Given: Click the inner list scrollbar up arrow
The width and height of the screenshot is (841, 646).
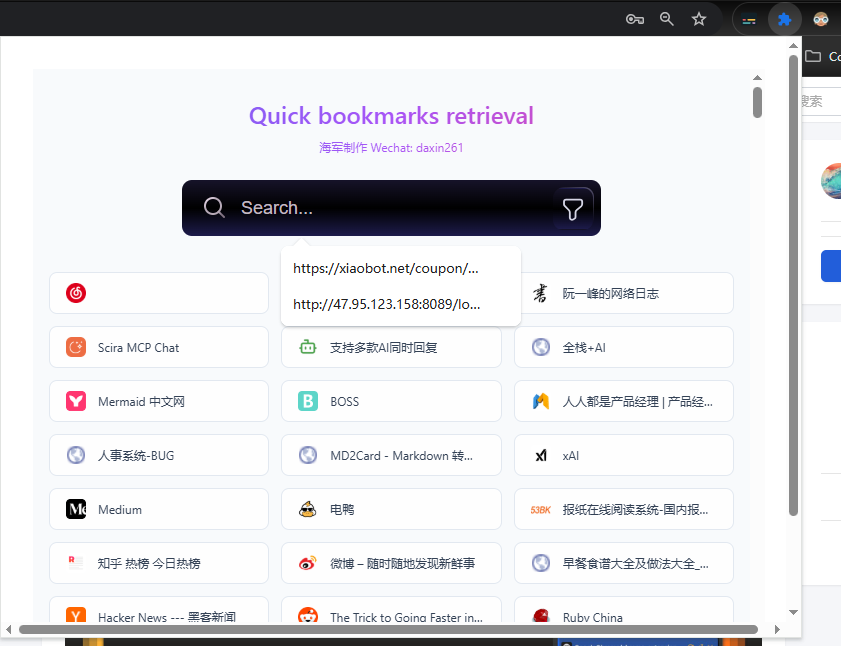Looking at the screenshot, I should (757, 78).
